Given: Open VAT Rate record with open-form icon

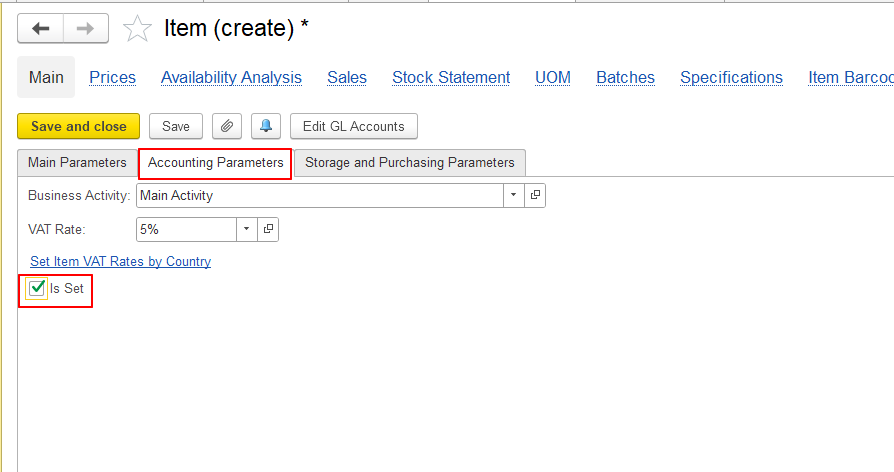Looking at the screenshot, I should (268, 229).
